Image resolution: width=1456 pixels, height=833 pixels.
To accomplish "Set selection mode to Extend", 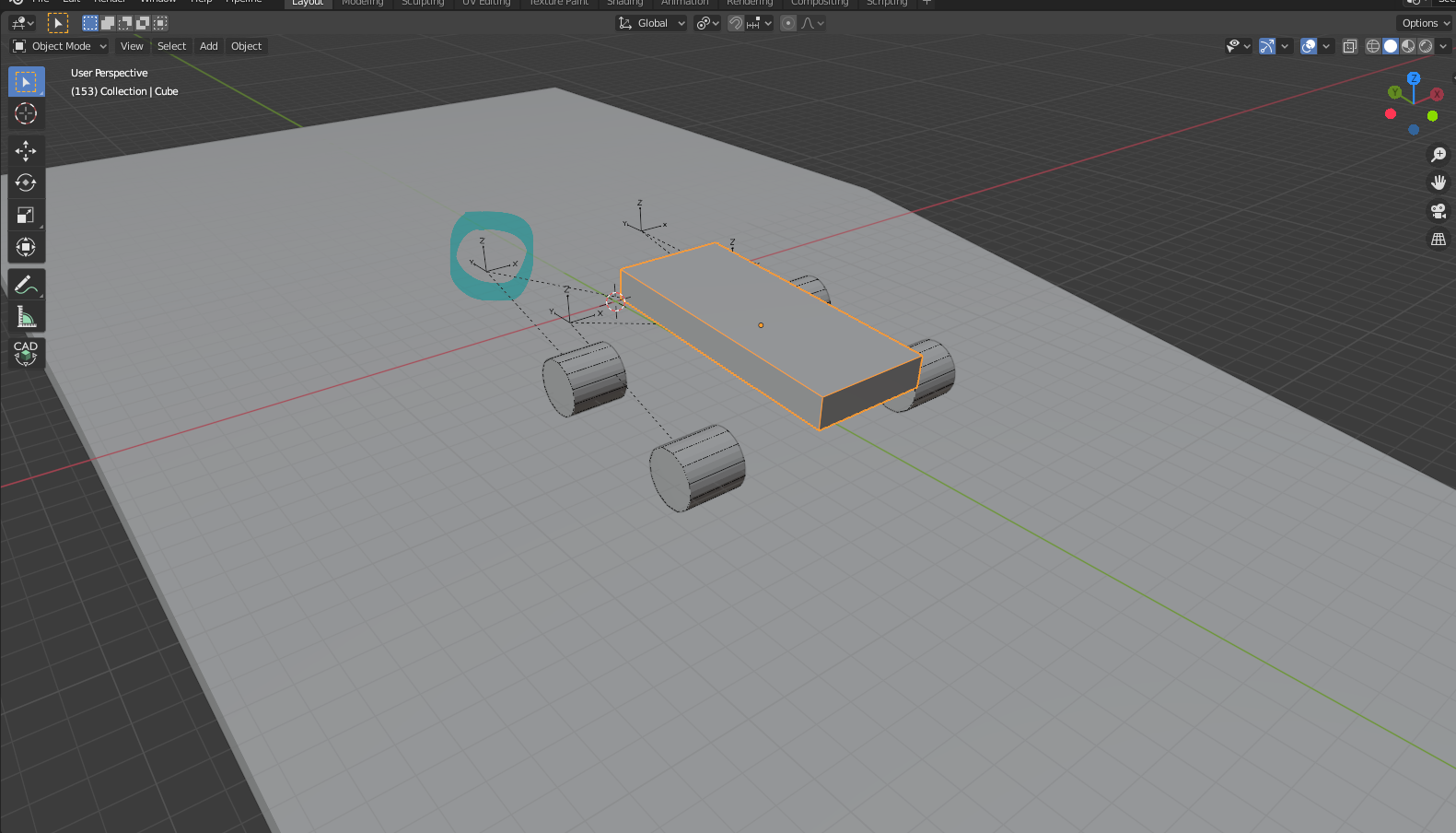I will [108, 23].
